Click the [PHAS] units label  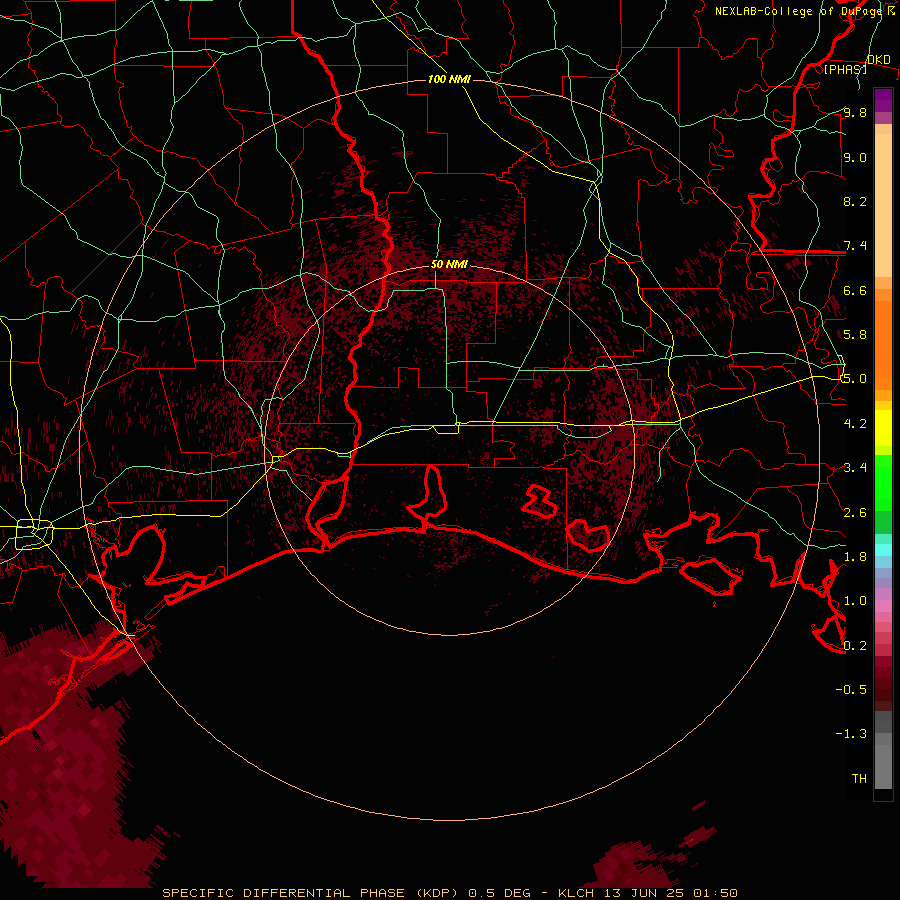coord(845,69)
